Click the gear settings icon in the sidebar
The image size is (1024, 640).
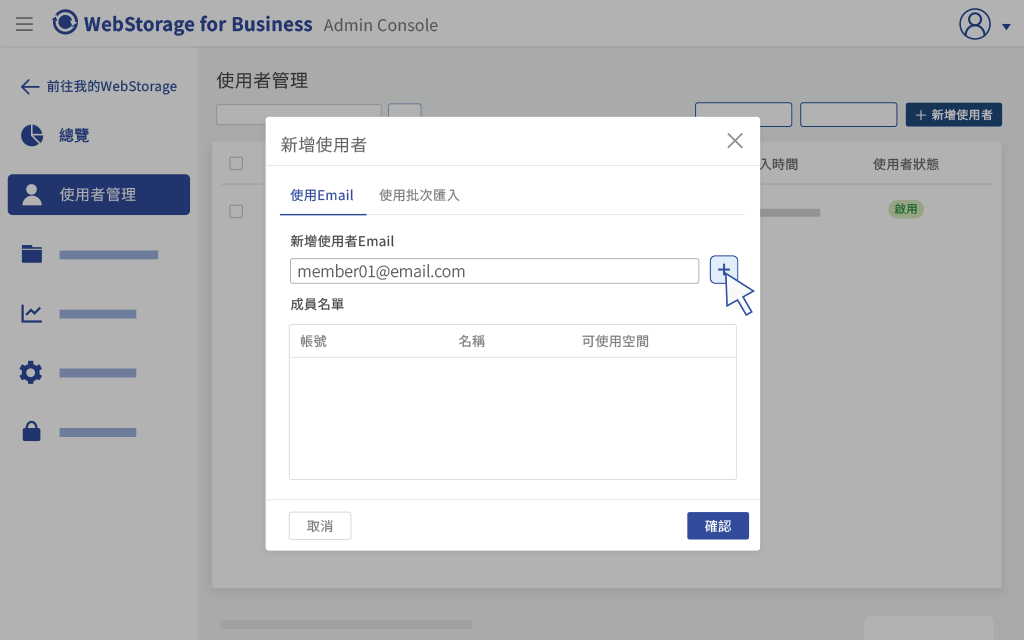click(31, 372)
